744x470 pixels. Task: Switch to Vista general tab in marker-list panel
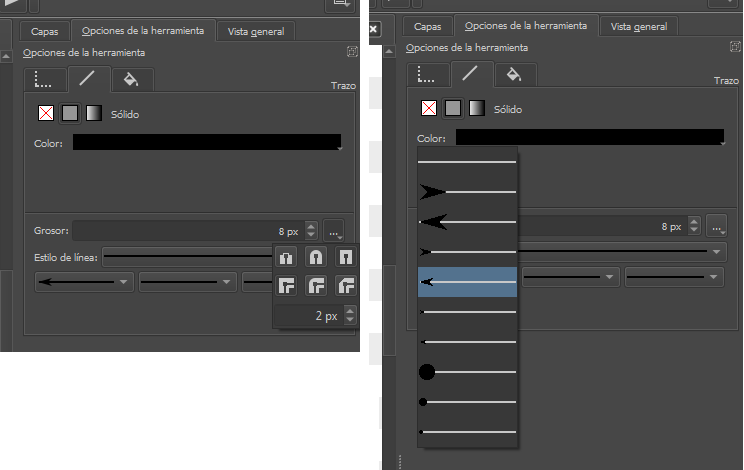click(639, 27)
